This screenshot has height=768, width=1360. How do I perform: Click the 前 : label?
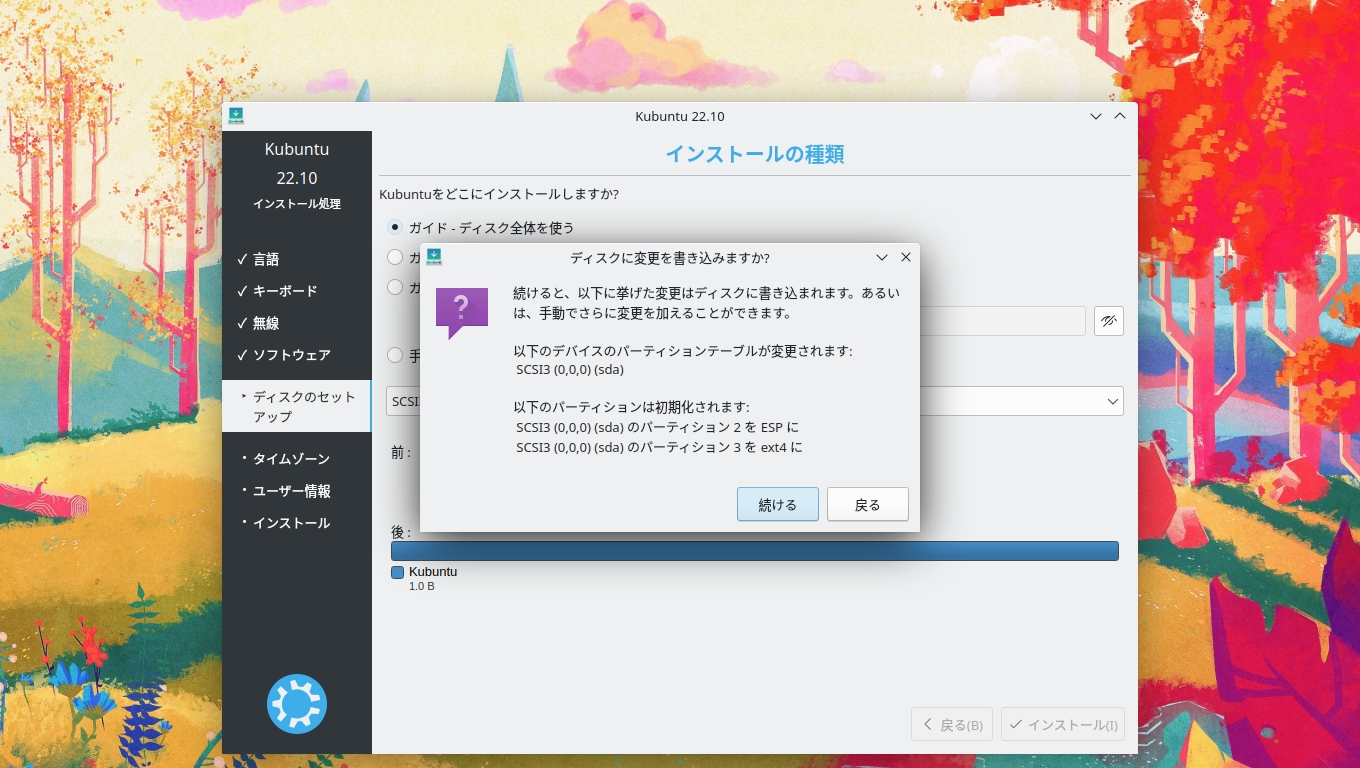point(401,453)
